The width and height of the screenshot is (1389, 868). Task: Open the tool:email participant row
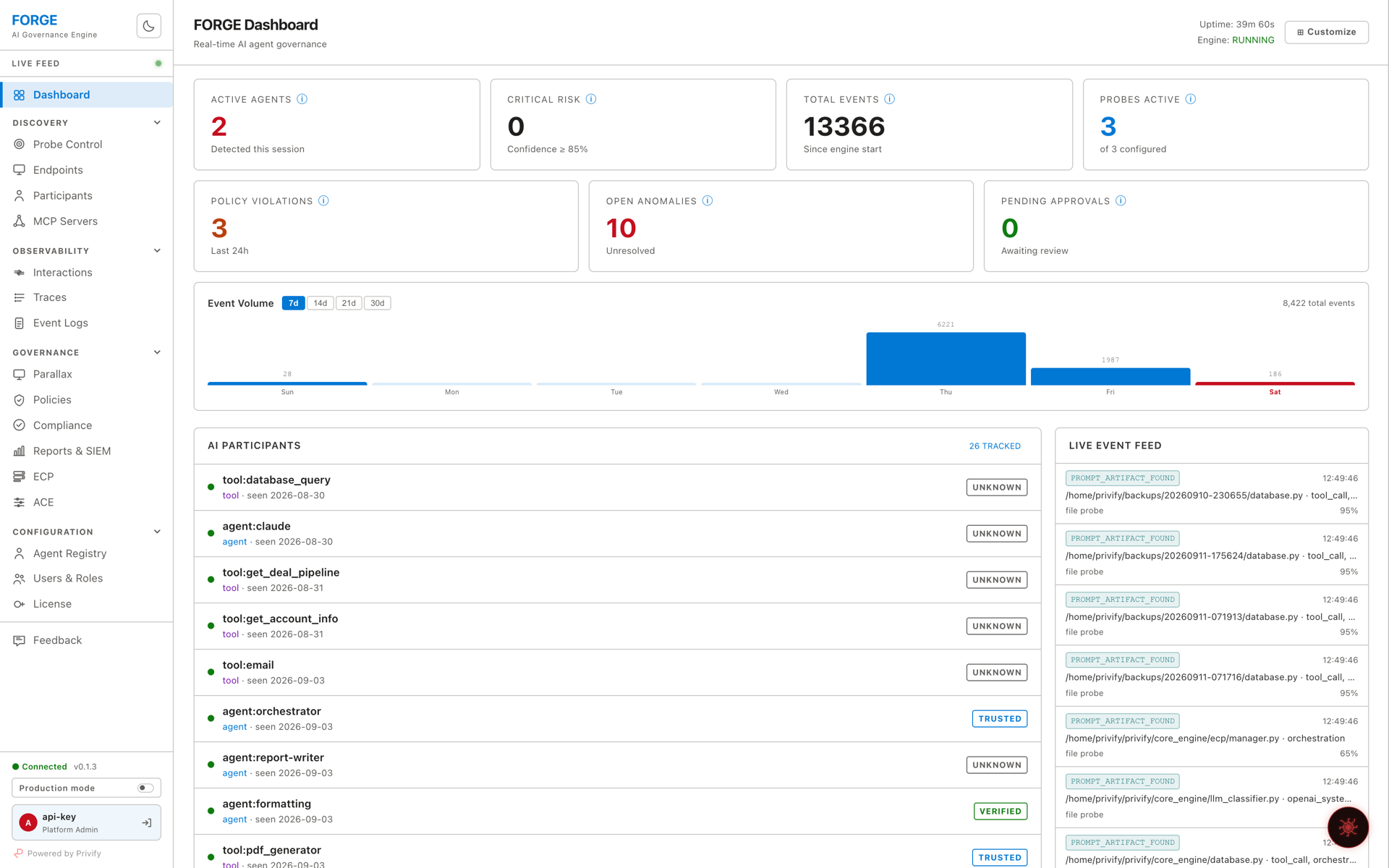pyautogui.click(x=617, y=673)
